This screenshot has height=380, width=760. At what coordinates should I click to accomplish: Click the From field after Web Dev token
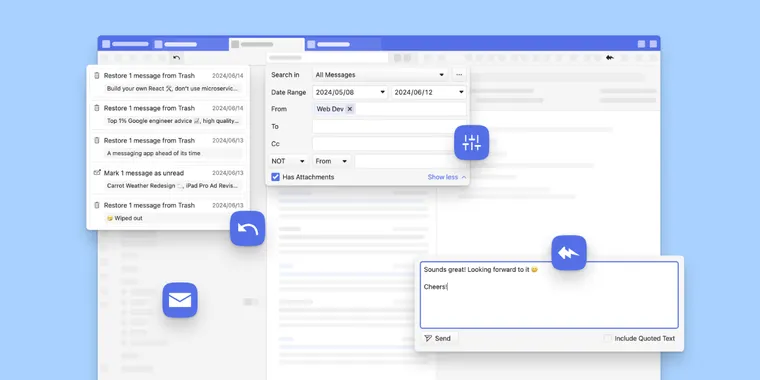point(411,109)
